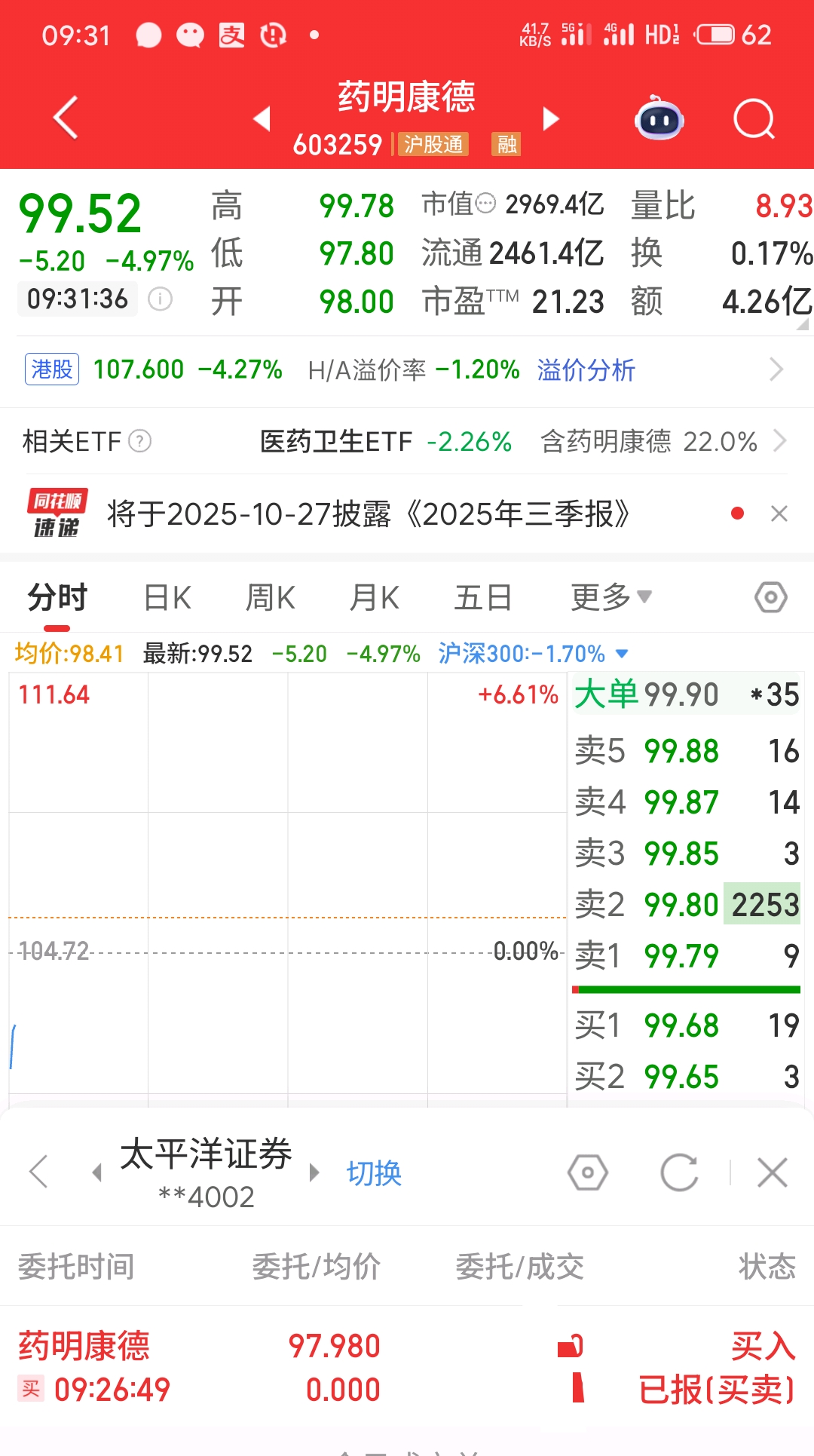Tap the order lock icon

pyautogui.click(x=571, y=1346)
